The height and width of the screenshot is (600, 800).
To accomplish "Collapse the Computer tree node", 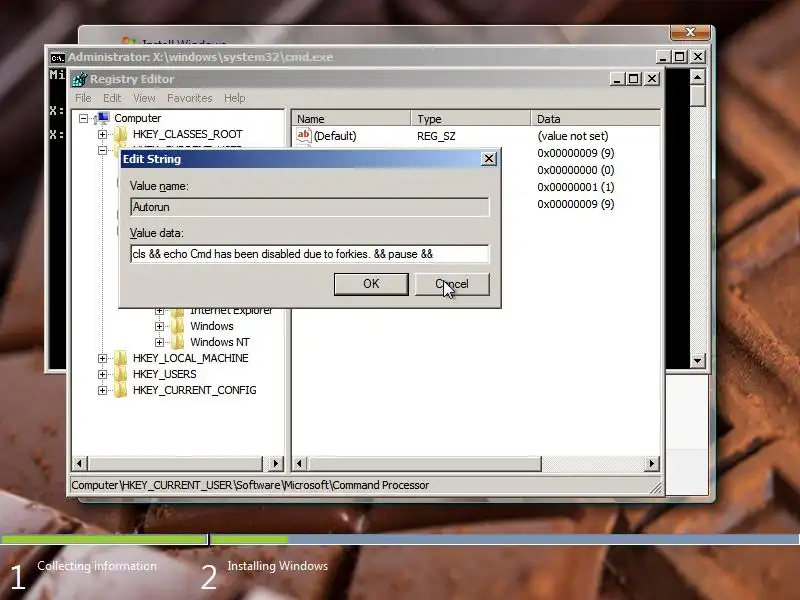I will point(83,118).
